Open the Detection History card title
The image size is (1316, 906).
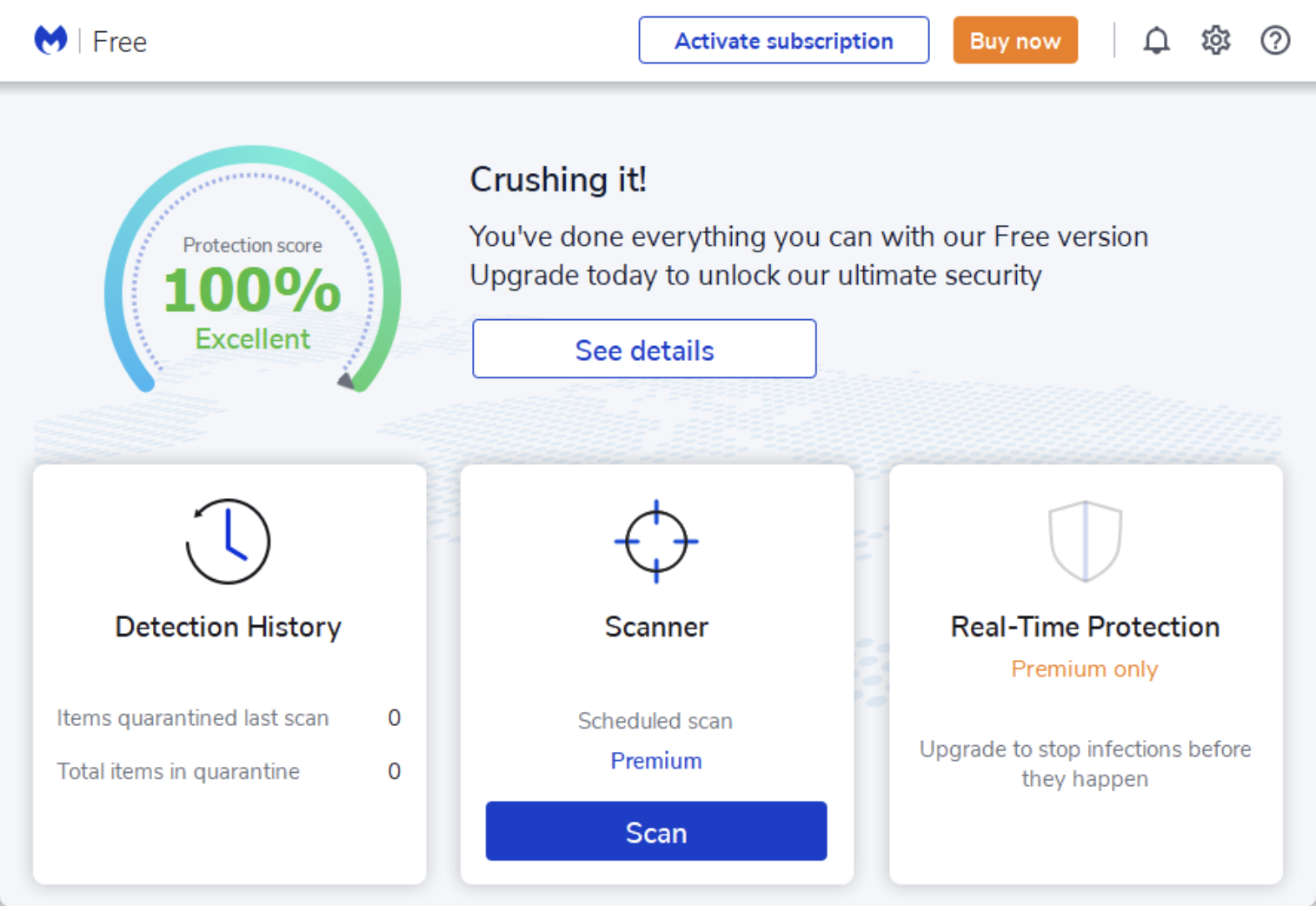tap(228, 627)
